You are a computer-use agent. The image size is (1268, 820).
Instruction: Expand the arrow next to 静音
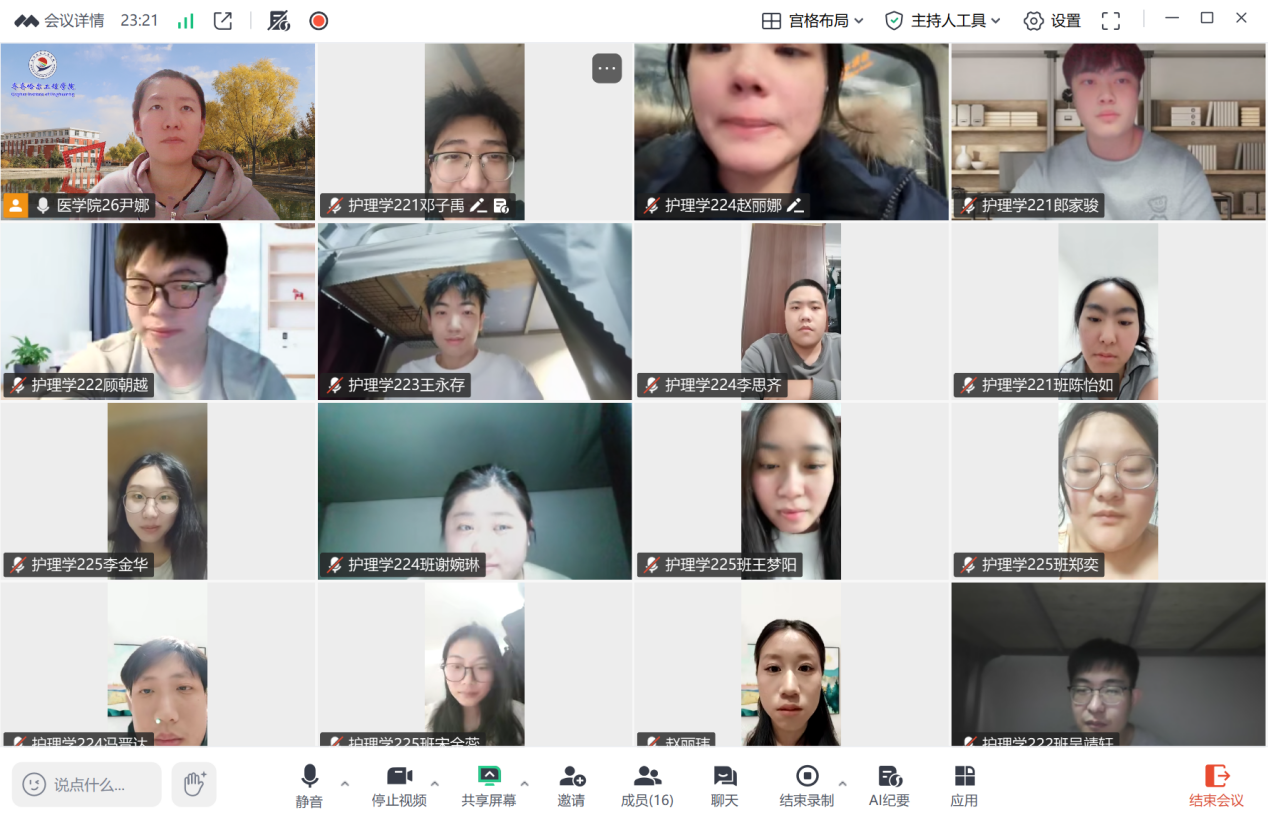[345, 783]
